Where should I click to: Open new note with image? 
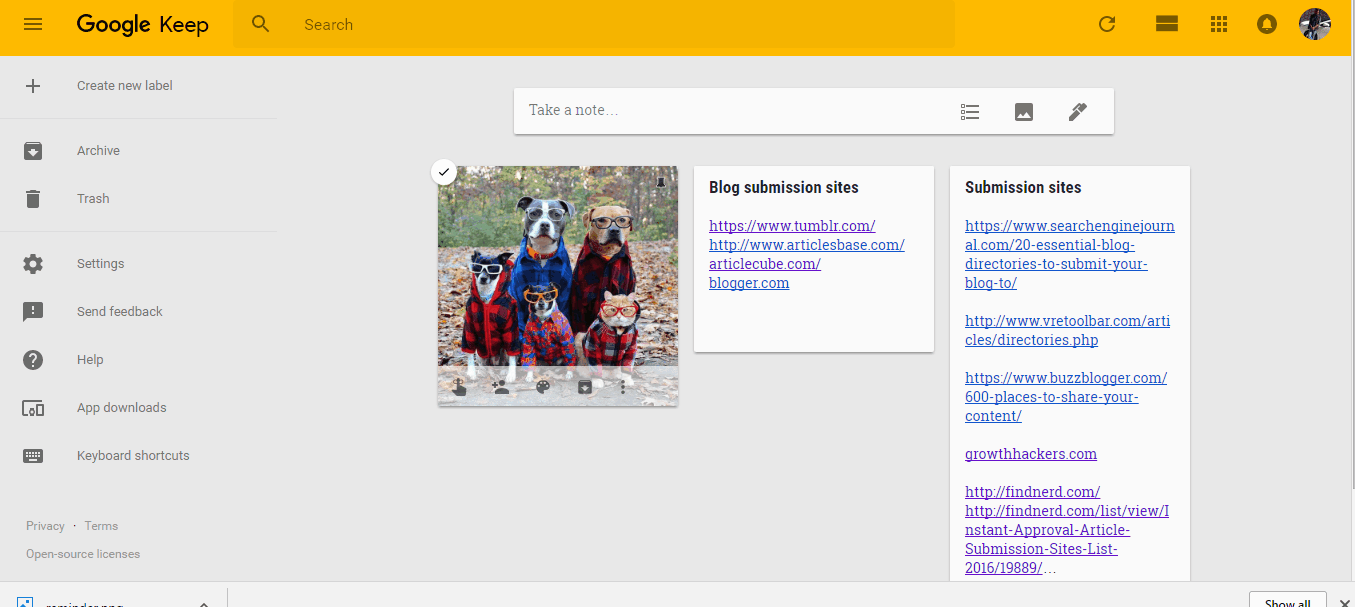(x=1023, y=111)
